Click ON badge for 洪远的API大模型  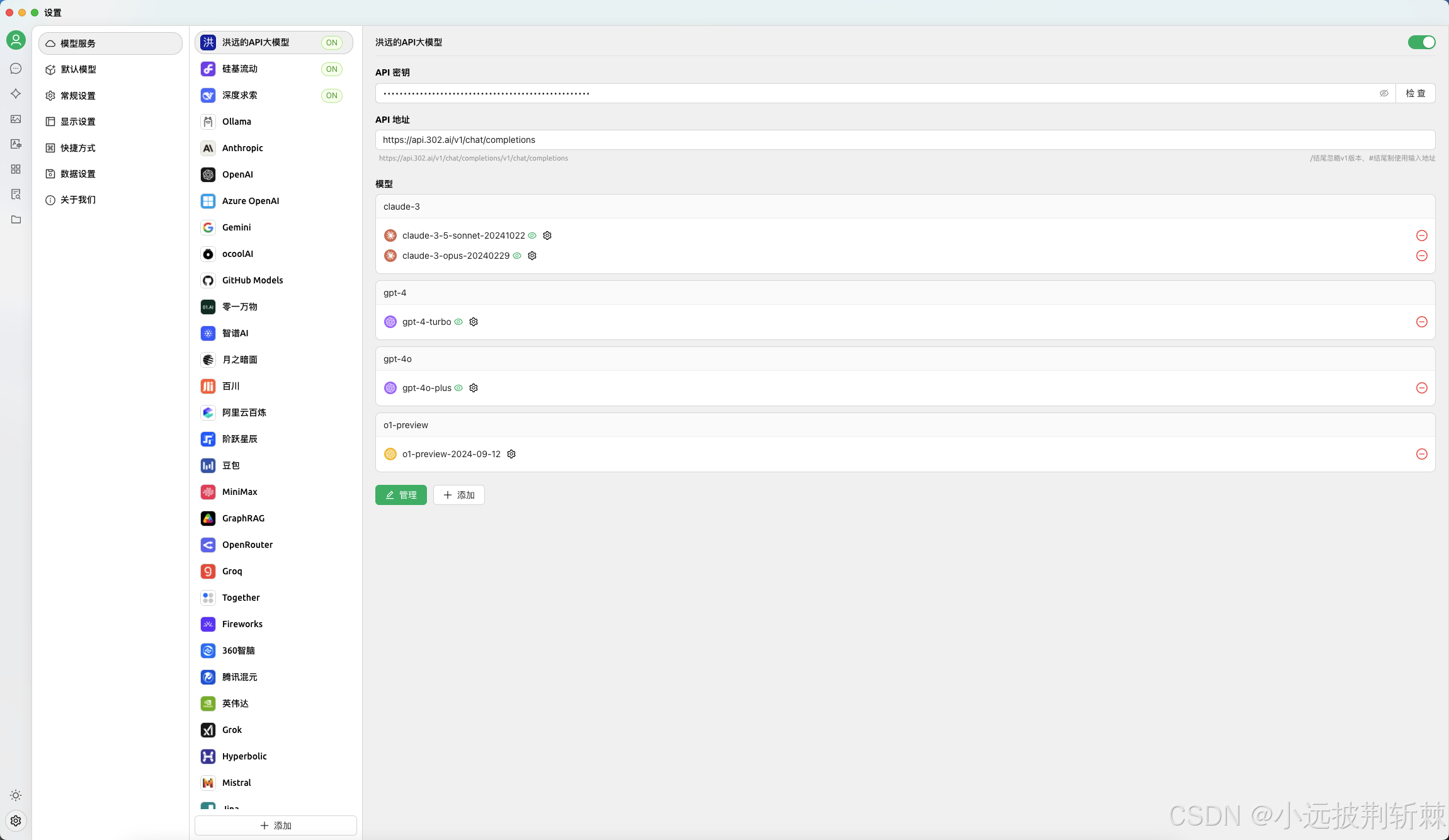click(x=332, y=43)
